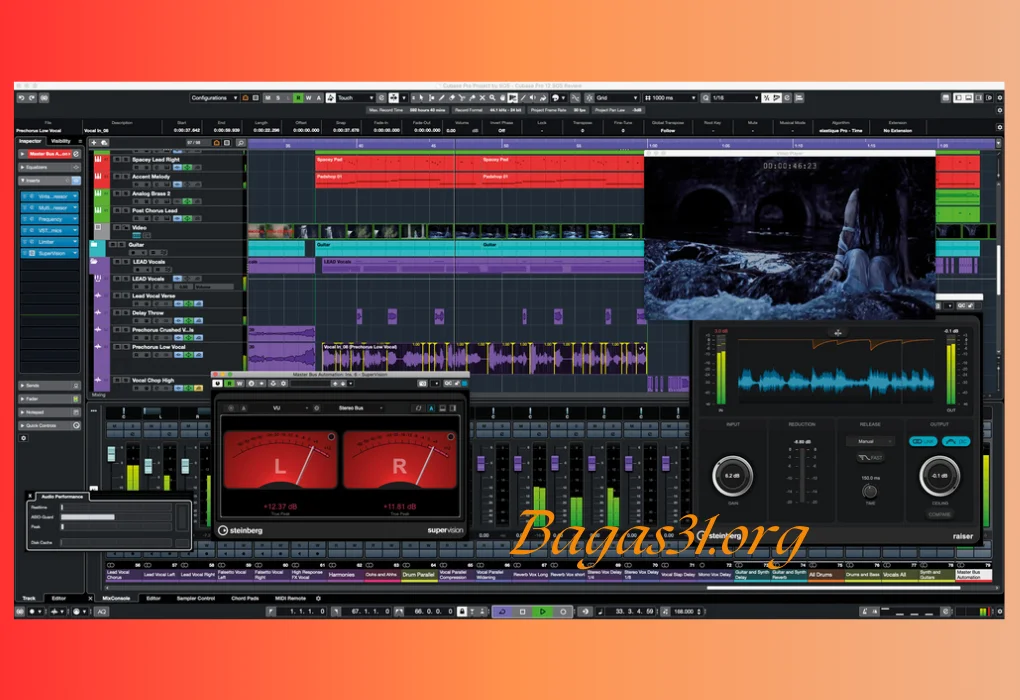The height and width of the screenshot is (700, 1020).
Task: Click the lower zone settings gear
Action: click(x=318, y=598)
